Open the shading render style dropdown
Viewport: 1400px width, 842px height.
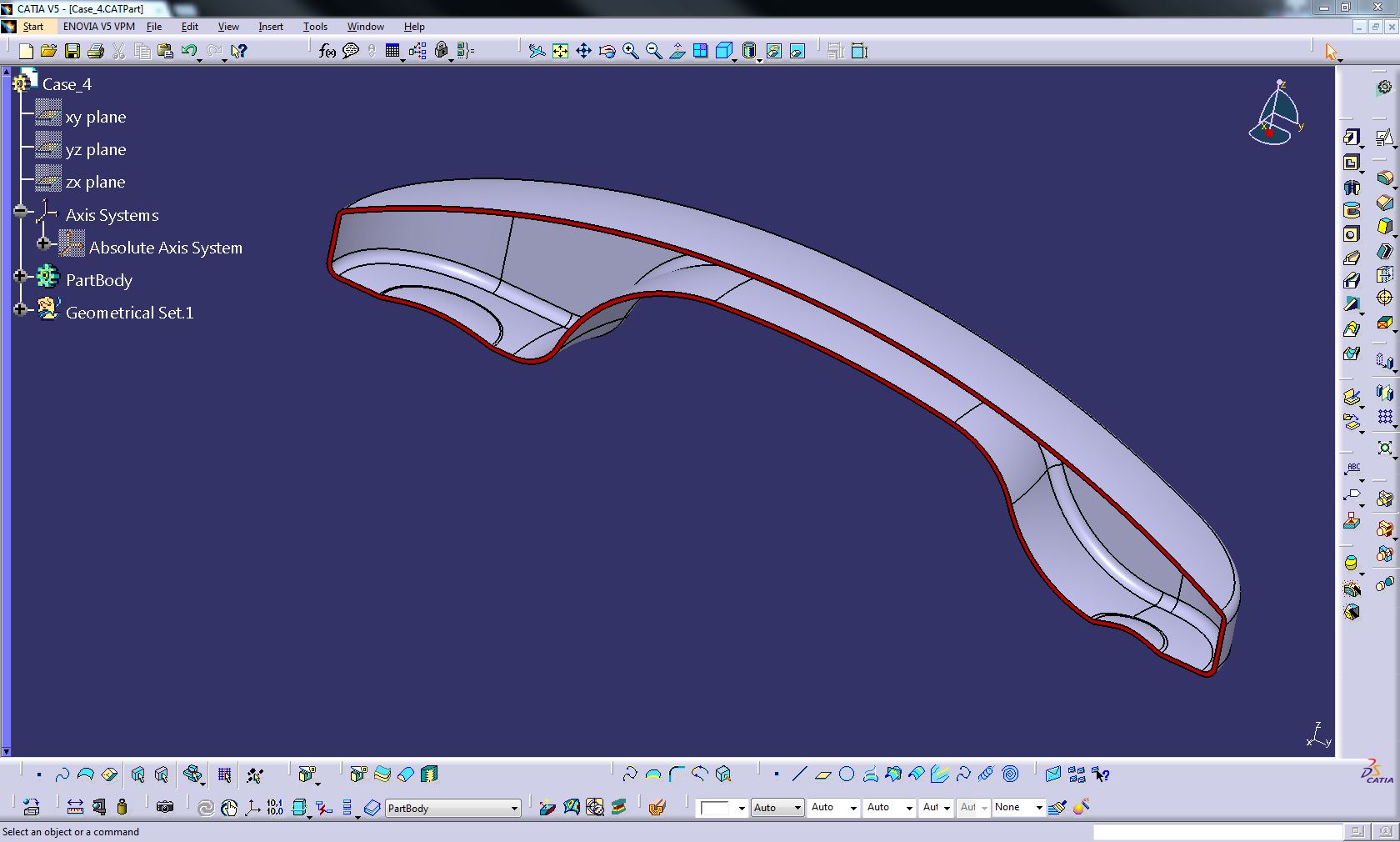click(749, 52)
